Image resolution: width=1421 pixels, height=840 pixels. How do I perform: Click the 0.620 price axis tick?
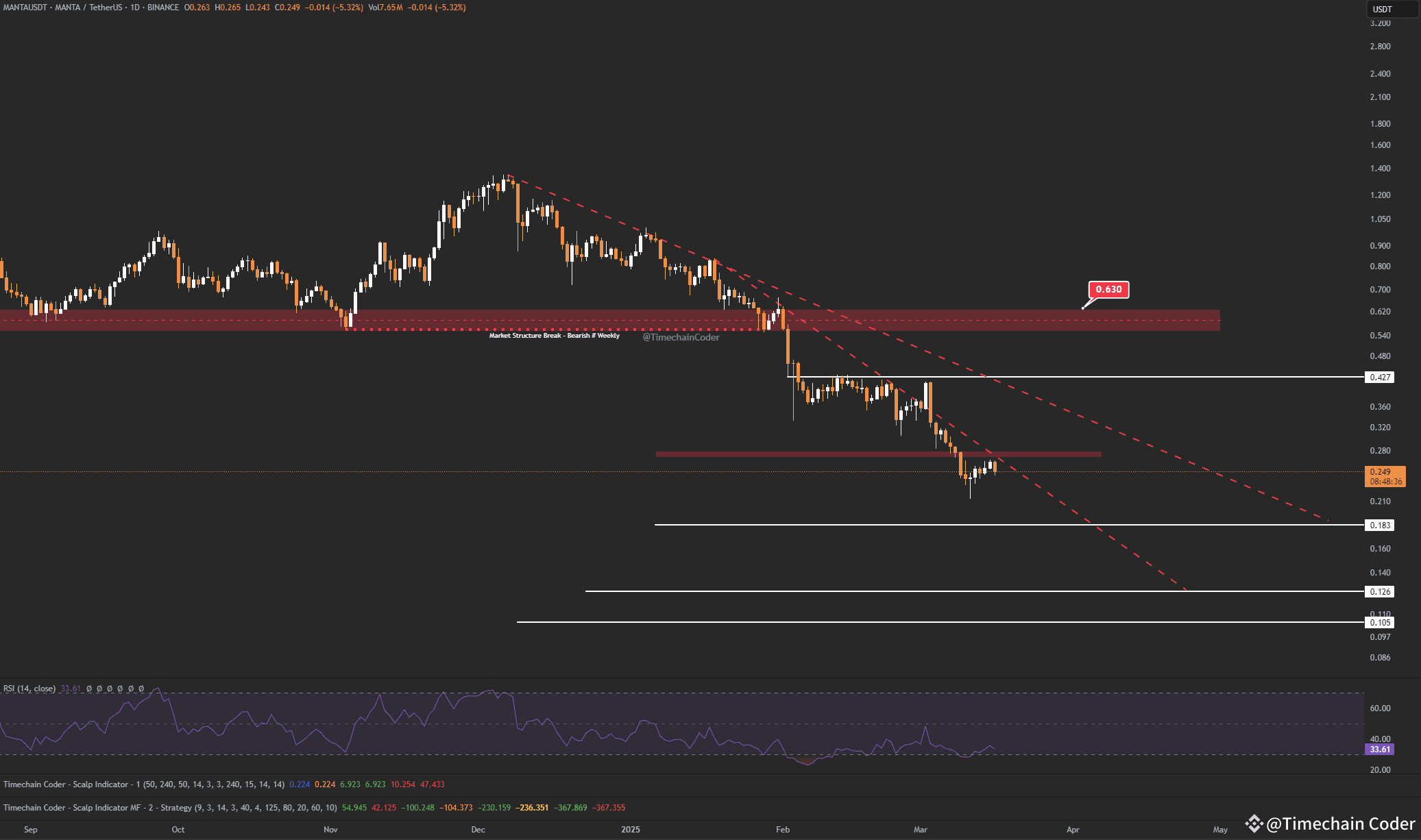(x=1380, y=312)
